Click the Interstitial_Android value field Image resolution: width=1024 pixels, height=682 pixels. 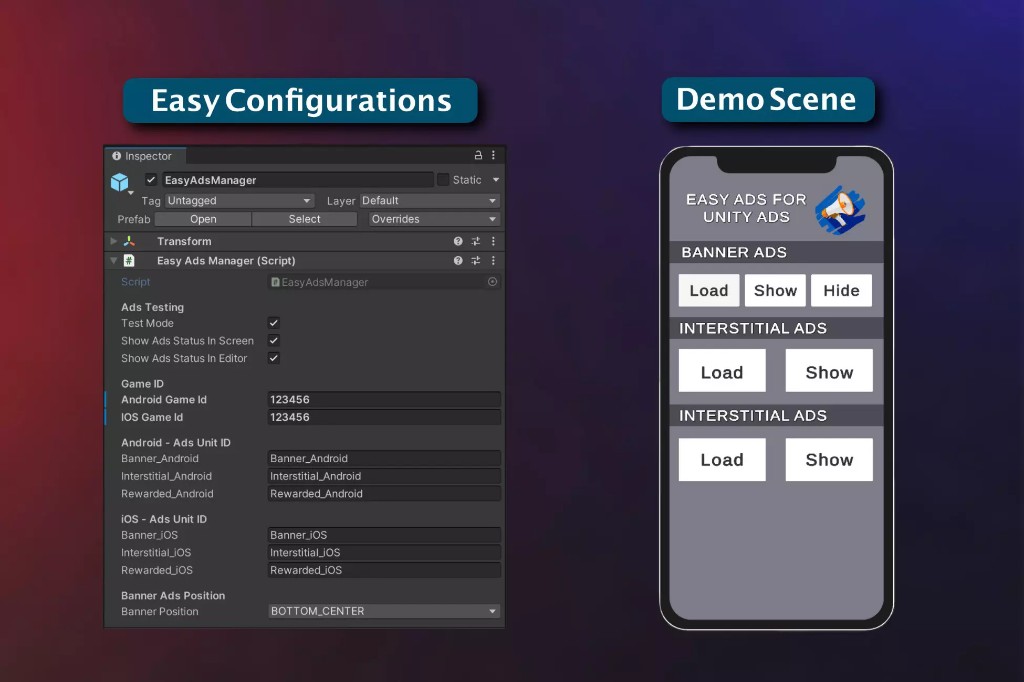pos(384,476)
